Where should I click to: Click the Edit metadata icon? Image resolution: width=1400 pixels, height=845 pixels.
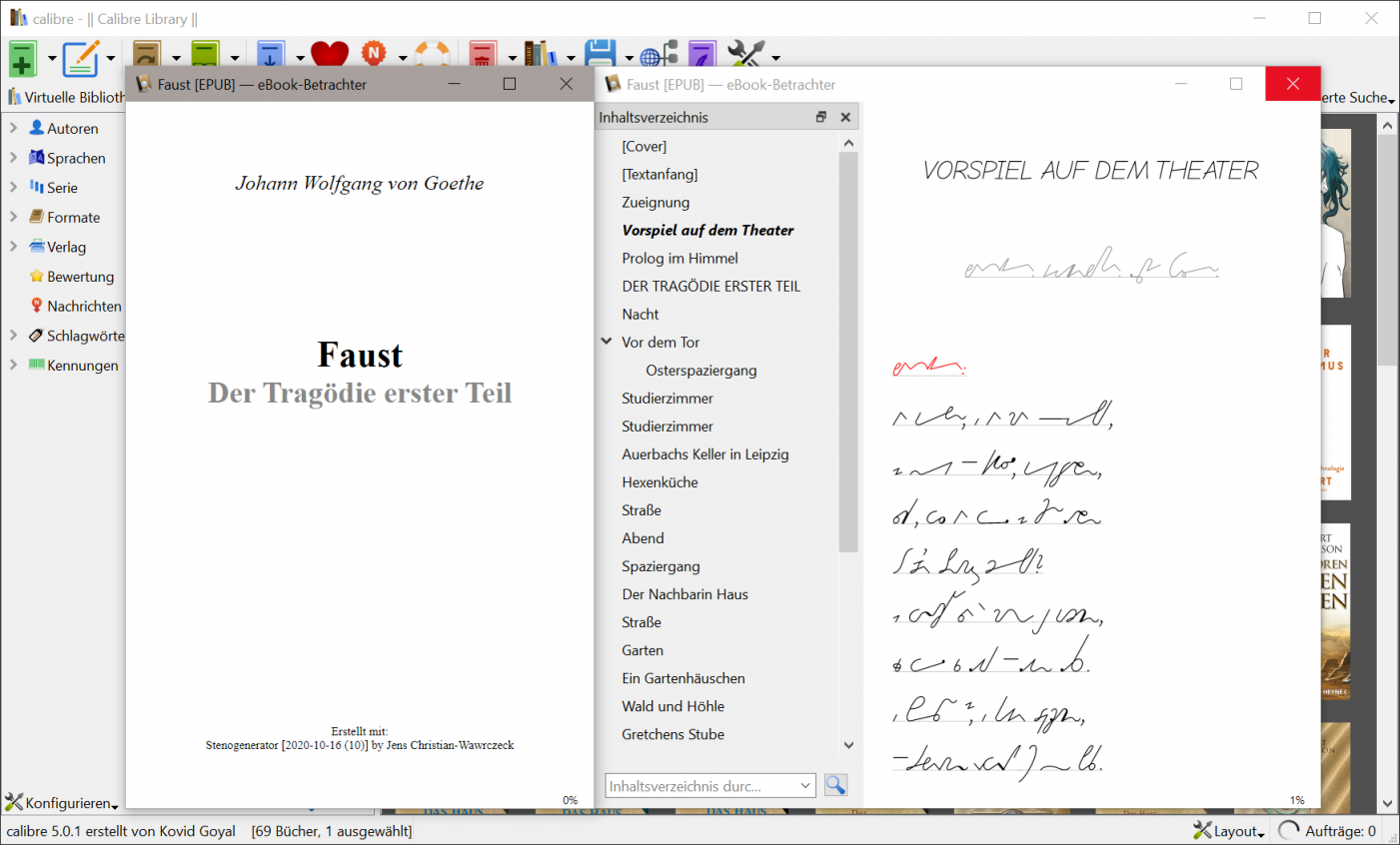coord(81,58)
